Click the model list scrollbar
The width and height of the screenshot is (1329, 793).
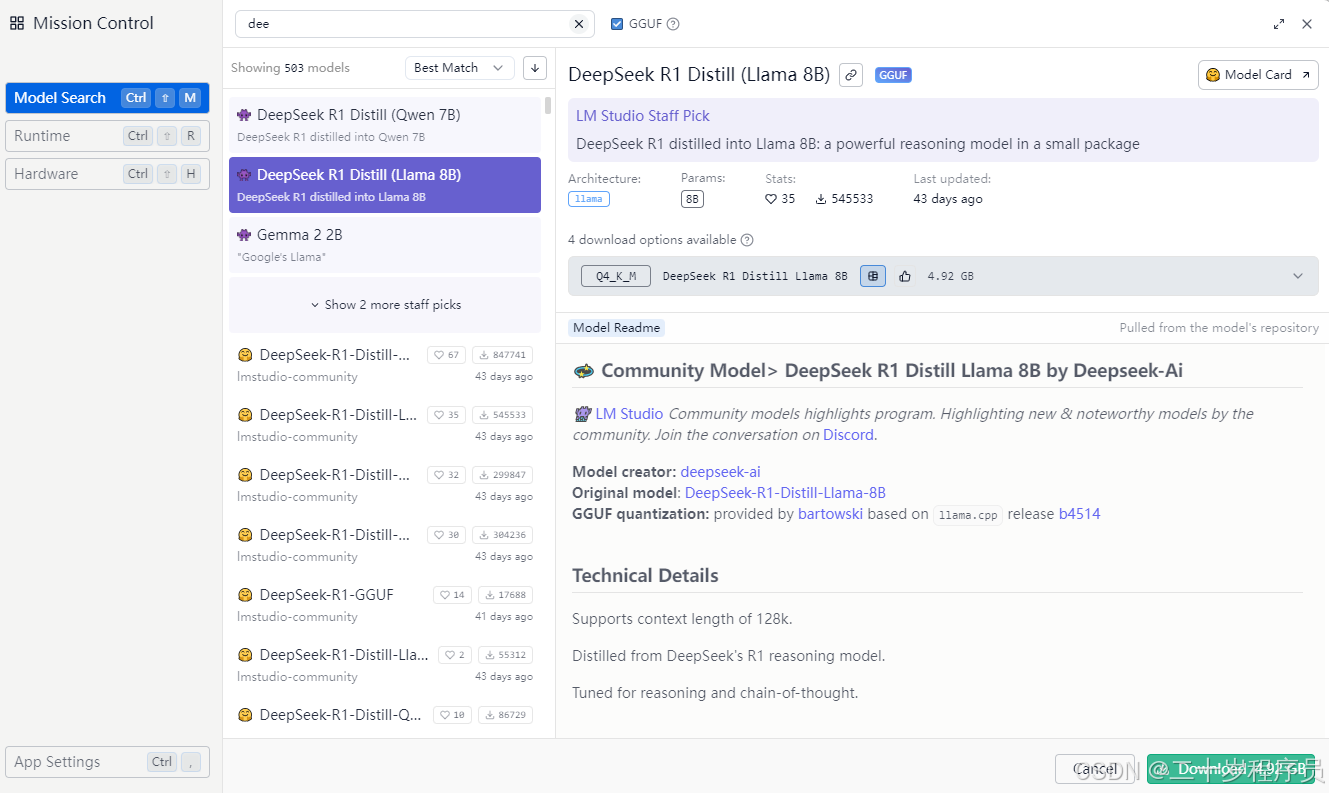(x=548, y=106)
